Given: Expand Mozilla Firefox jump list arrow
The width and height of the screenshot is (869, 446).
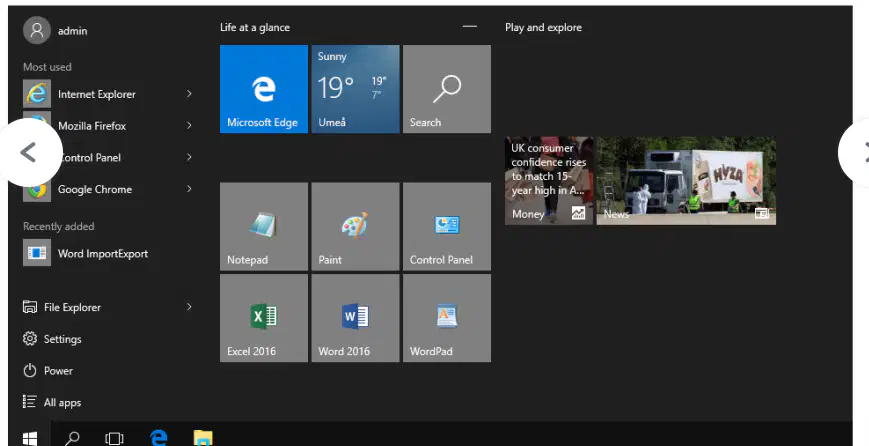Looking at the screenshot, I should pos(189,126).
